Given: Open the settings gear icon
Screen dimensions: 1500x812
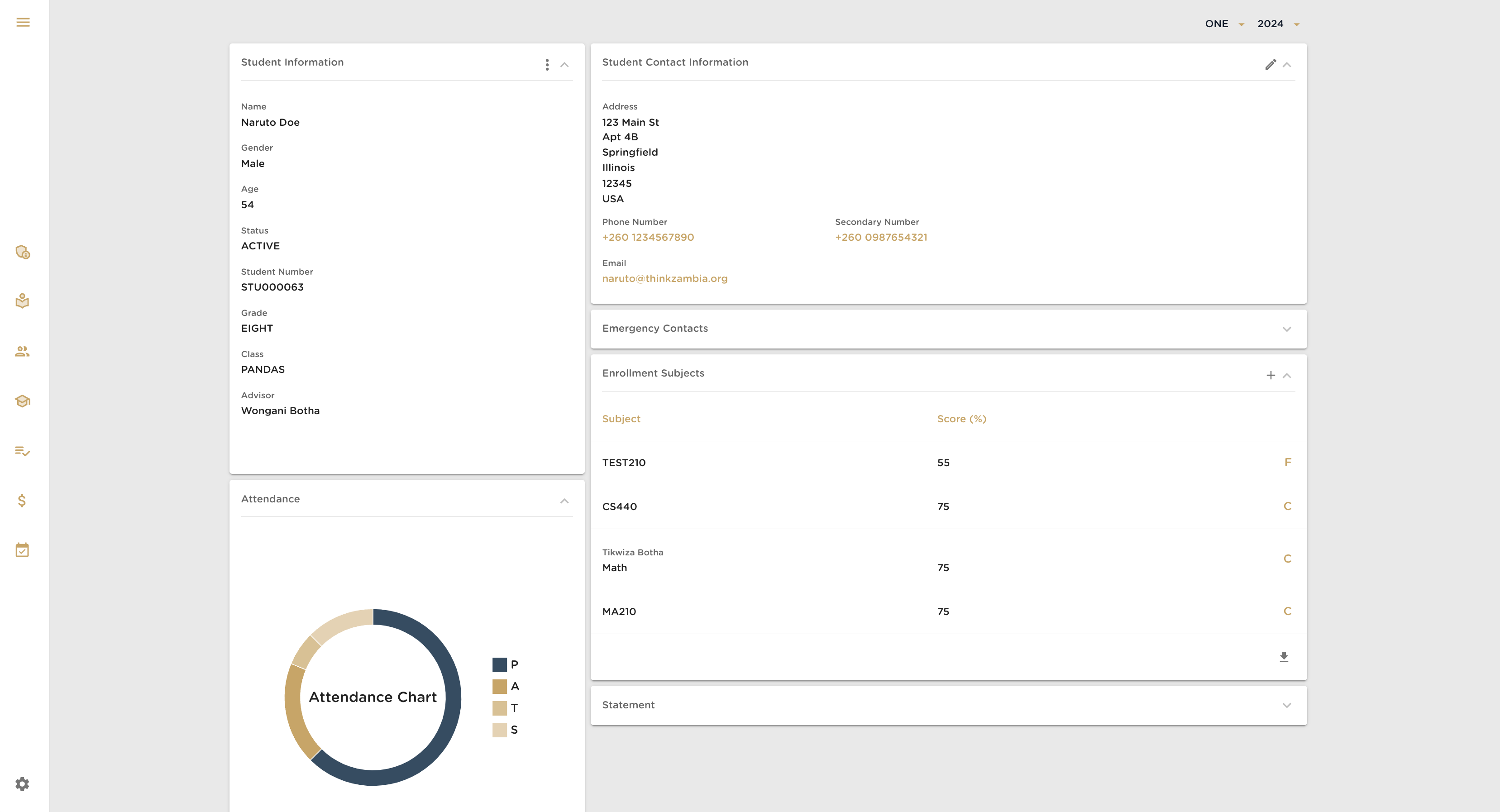Looking at the screenshot, I should (x=22, y=783).
